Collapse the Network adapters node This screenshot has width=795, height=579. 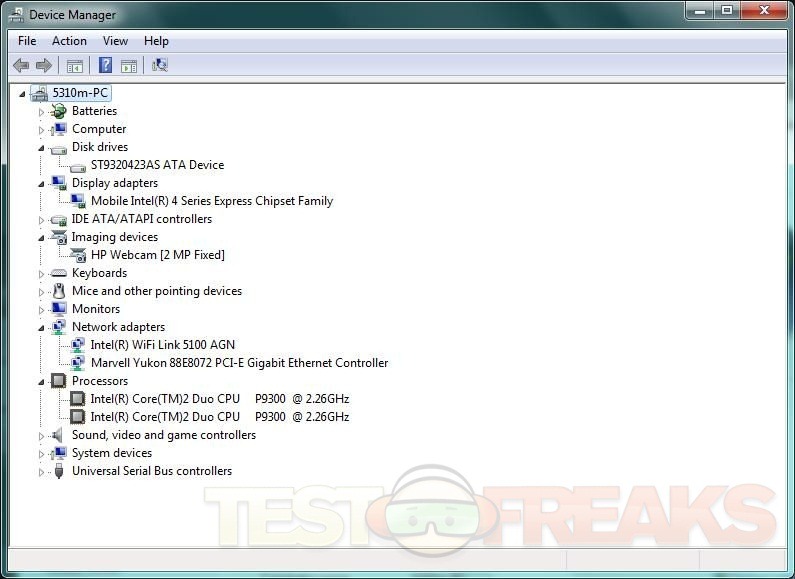coord(42,329)
